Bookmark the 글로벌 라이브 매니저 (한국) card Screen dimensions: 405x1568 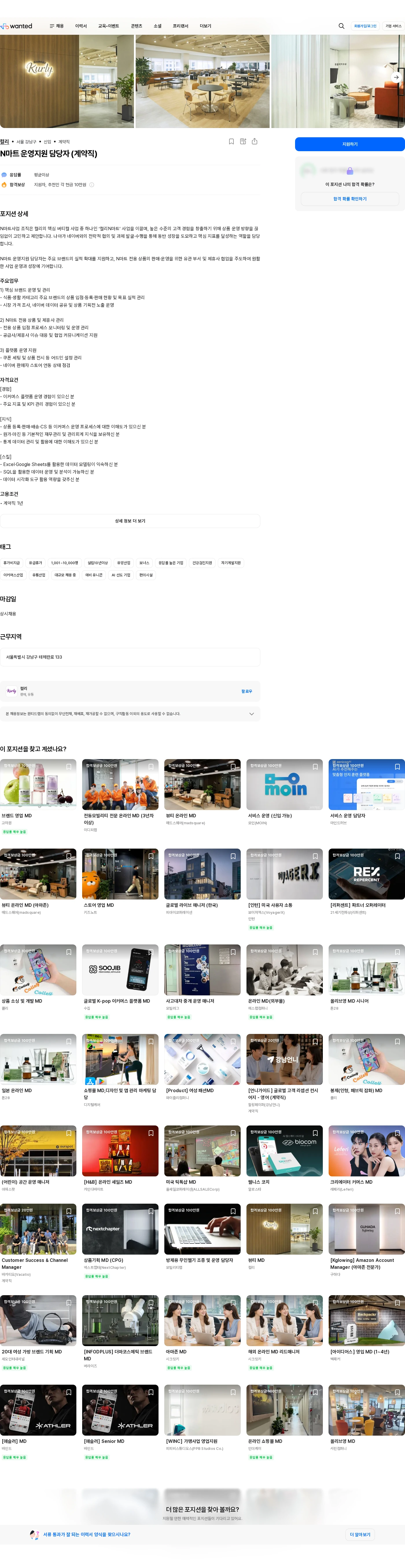[233, 856]
